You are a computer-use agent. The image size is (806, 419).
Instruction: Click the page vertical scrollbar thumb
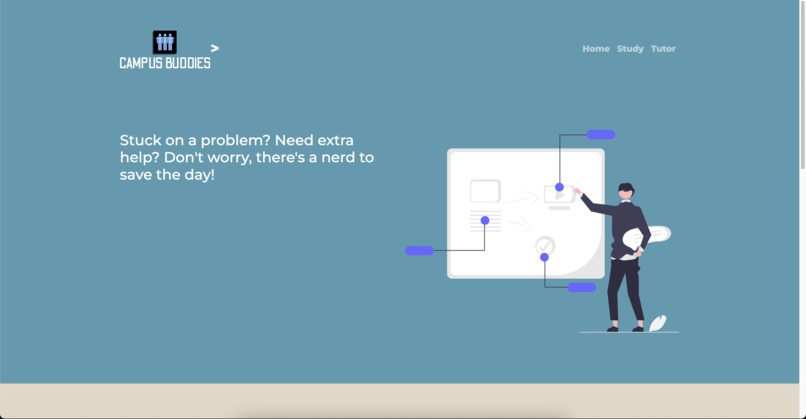tap(802, 85)
